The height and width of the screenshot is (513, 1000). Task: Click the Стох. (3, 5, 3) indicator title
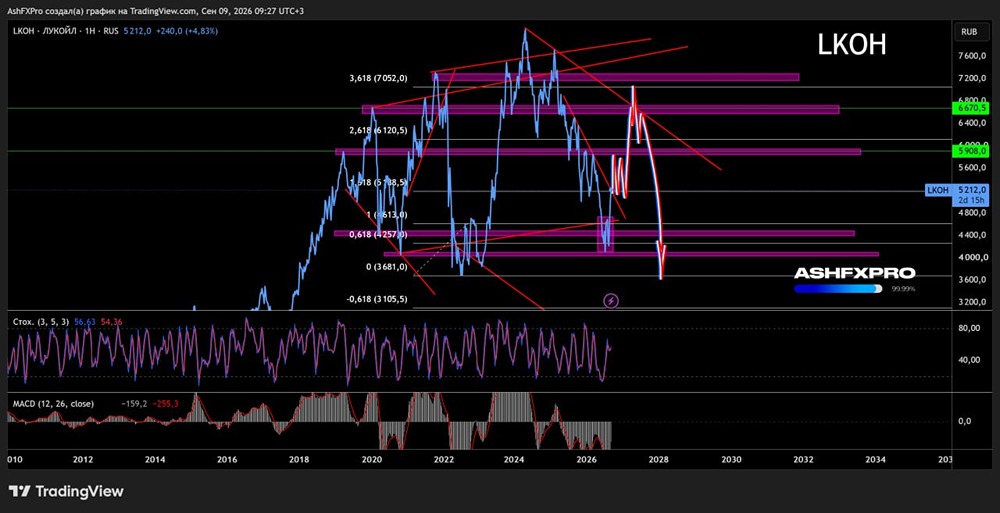pyautogui.click(x=39, y=322)
